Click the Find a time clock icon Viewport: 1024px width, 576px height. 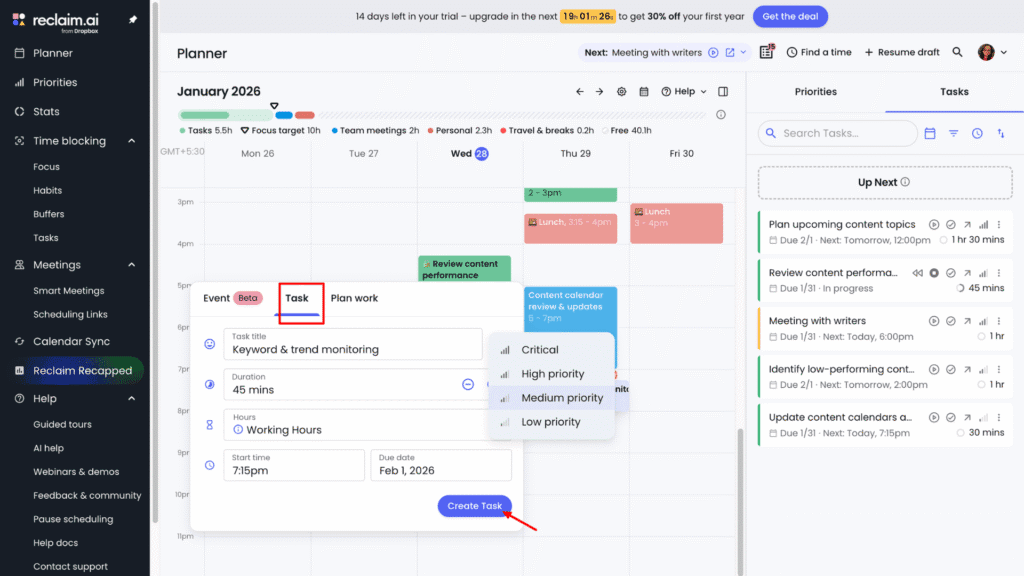792,52
